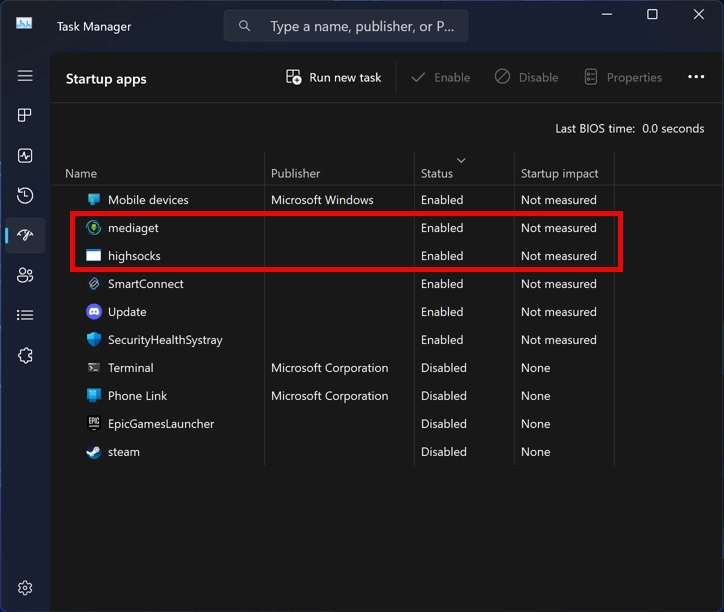724x612 pixels.
Task: Click the search magnifier icon
Action: pyautogui.click(x=244, y=26)
